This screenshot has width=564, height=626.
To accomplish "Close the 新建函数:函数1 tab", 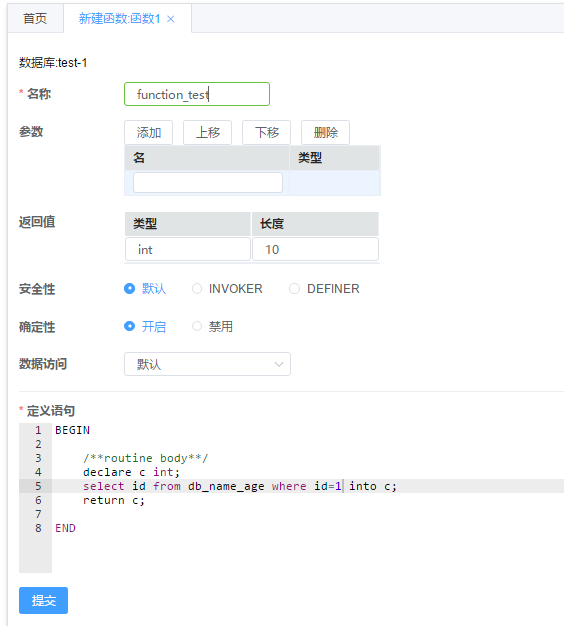I will pos(171,19).
